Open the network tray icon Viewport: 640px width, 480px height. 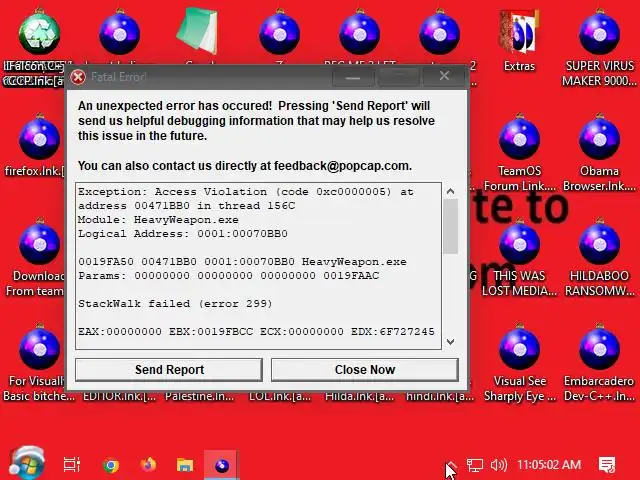(475, 465)
